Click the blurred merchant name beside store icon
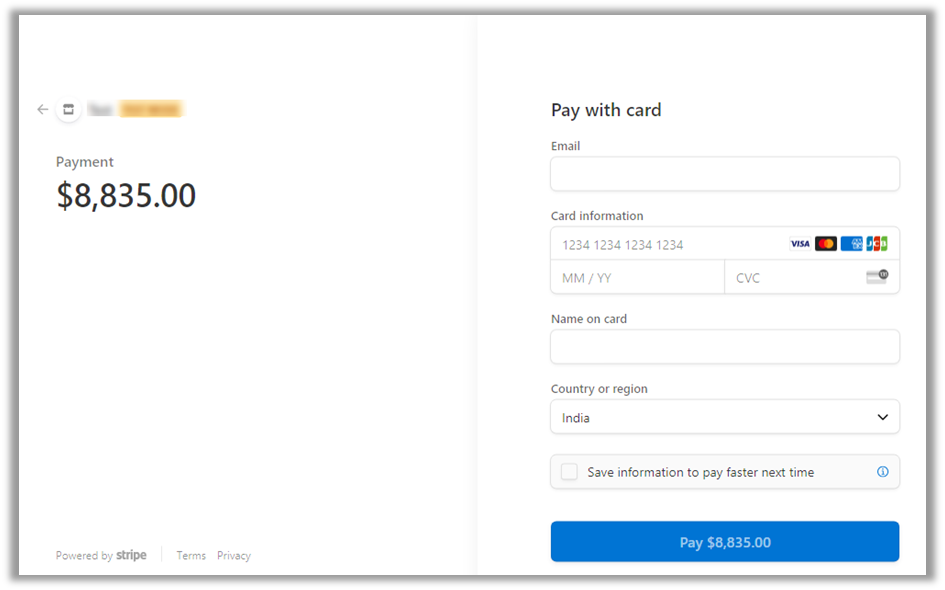 click(136, 109)
